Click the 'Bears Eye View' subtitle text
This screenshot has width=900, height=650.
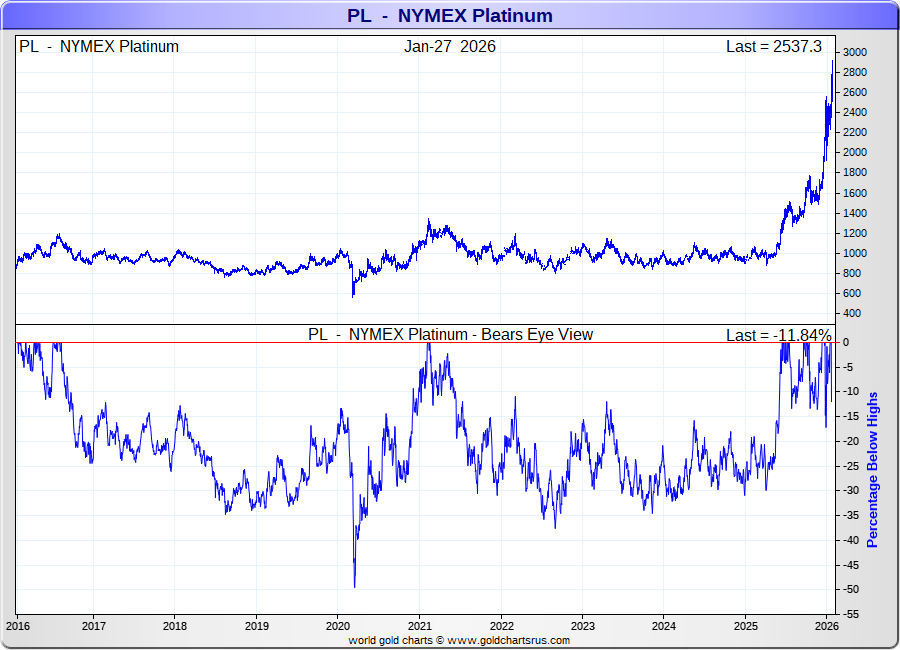tap(537, 335)
